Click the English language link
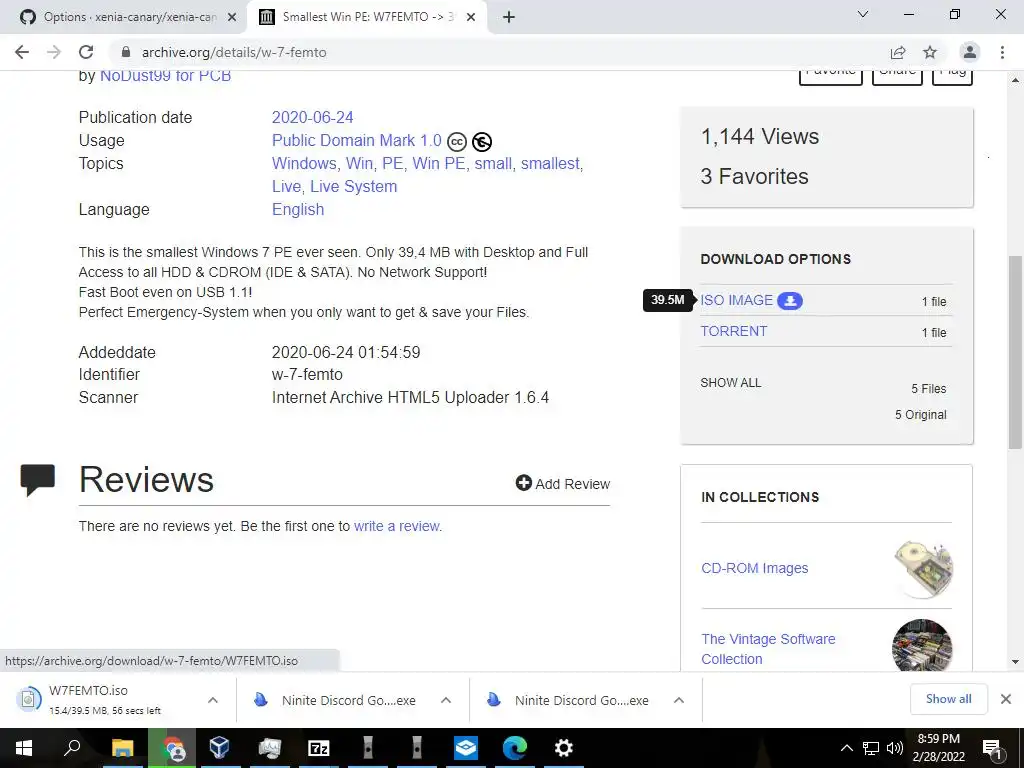The height and width of the screenshot is (768, 1024). [298, 210]
